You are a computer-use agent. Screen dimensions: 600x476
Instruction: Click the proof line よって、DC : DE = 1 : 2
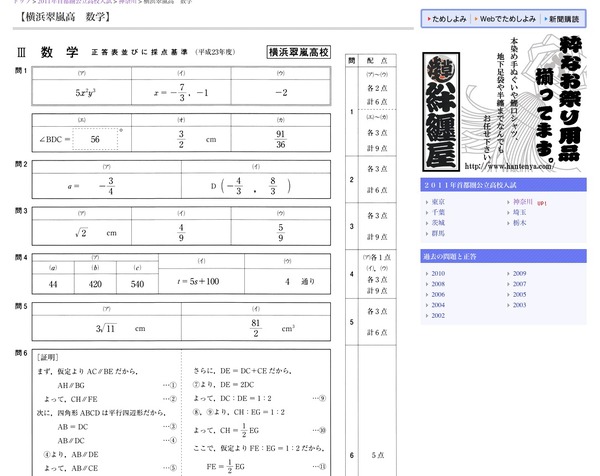[x=232, y=398]
